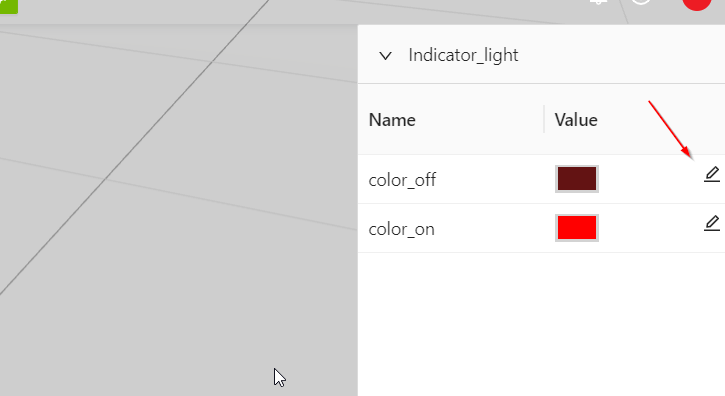This screenshot has height=396, width=725.
Task: Grab the Name/Value column divider
Action: pyautogui.click(x=544, y=119)
